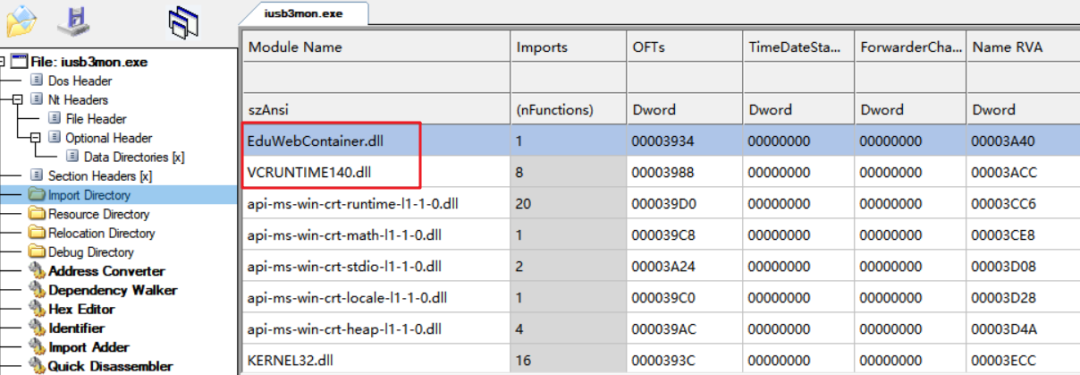Click the Open File folder toolbar icon
1080x375 pixels.
point(21,21)
